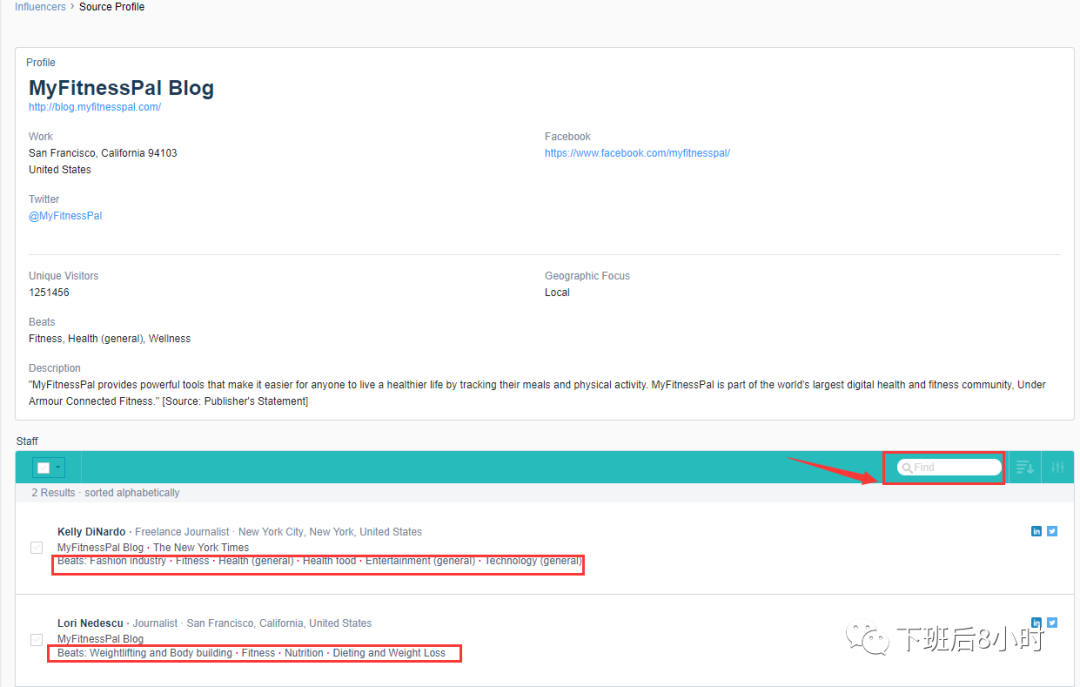Tick the checkbox beside Lori Nedescu

coord(37,639)
